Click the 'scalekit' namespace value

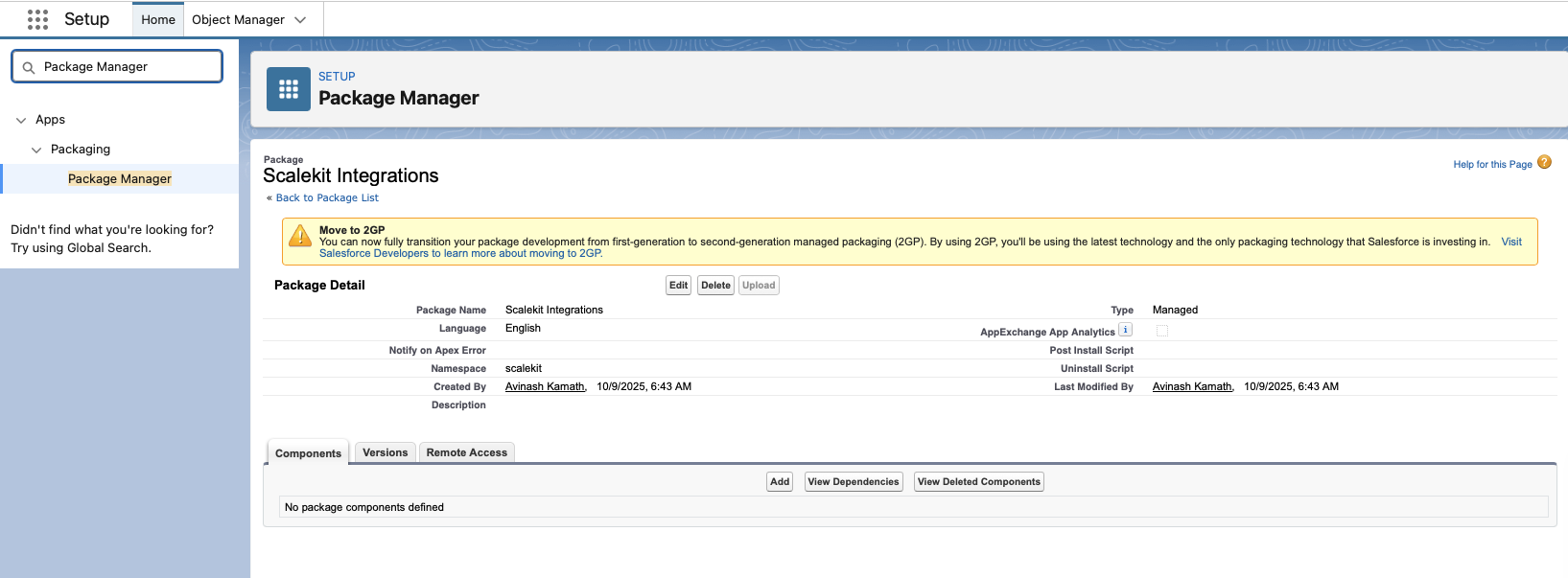[524, 368]
